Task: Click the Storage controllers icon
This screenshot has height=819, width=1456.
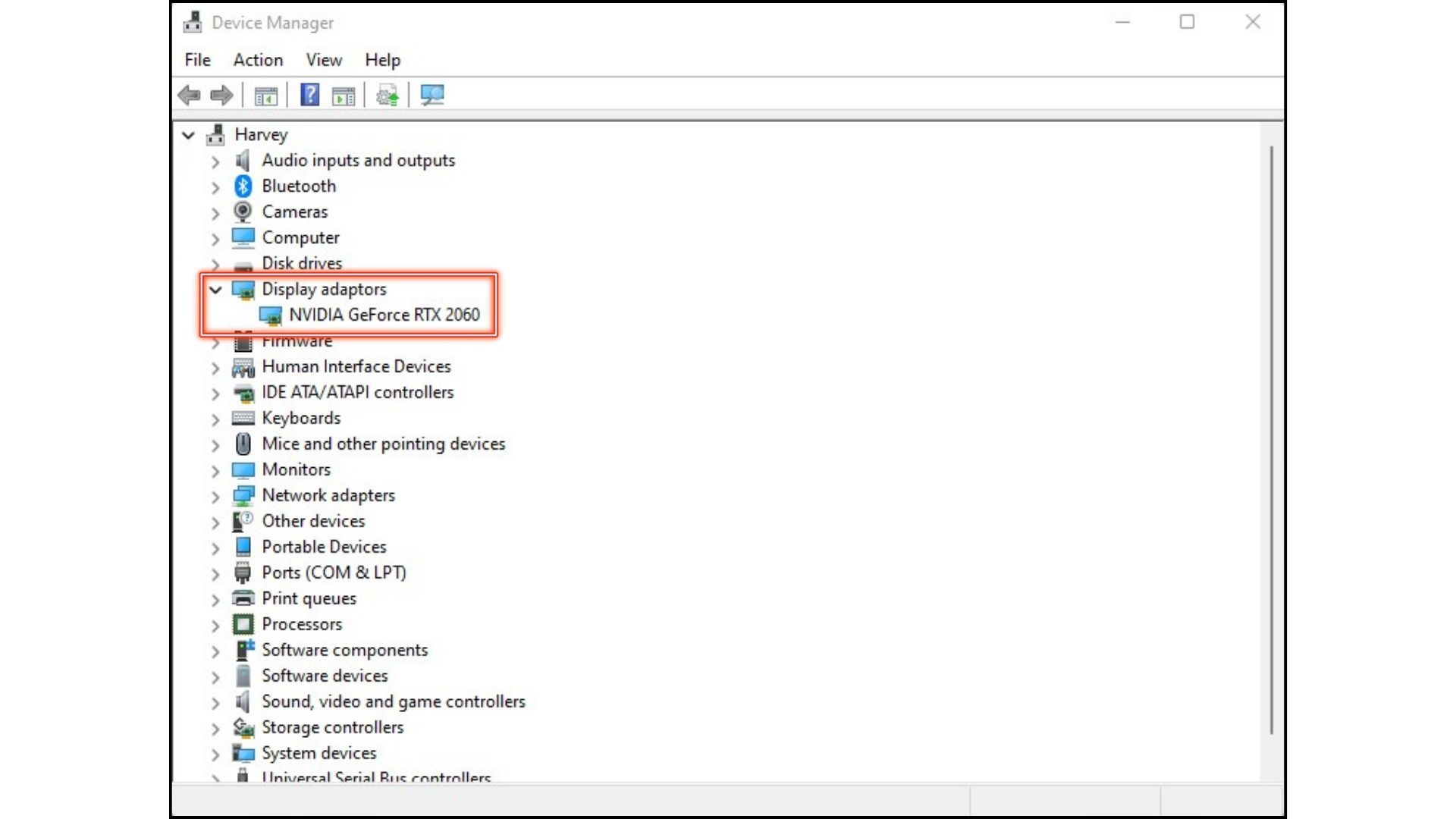Action: tap(243, 727)
